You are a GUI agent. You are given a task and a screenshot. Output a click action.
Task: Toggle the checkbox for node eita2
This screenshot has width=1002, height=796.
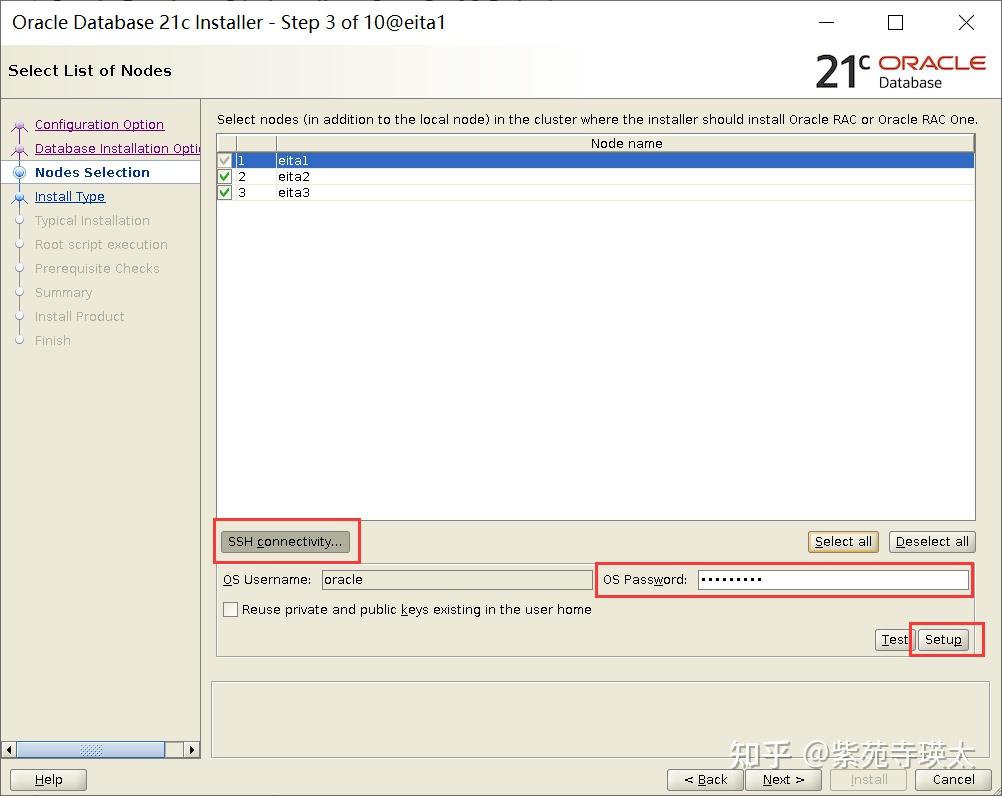224,176
